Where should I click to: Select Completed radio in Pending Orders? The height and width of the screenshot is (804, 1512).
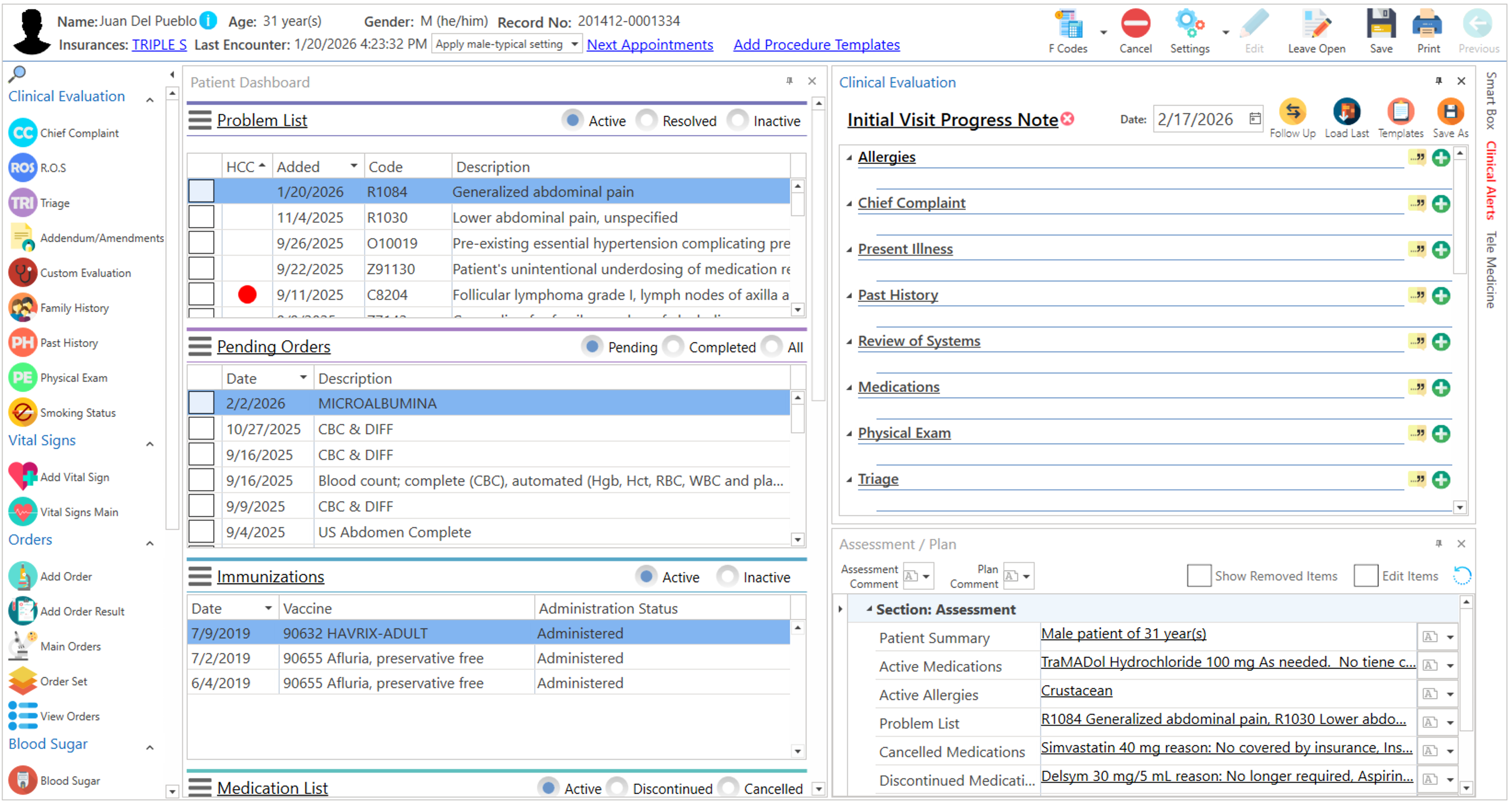pos(673,347)
